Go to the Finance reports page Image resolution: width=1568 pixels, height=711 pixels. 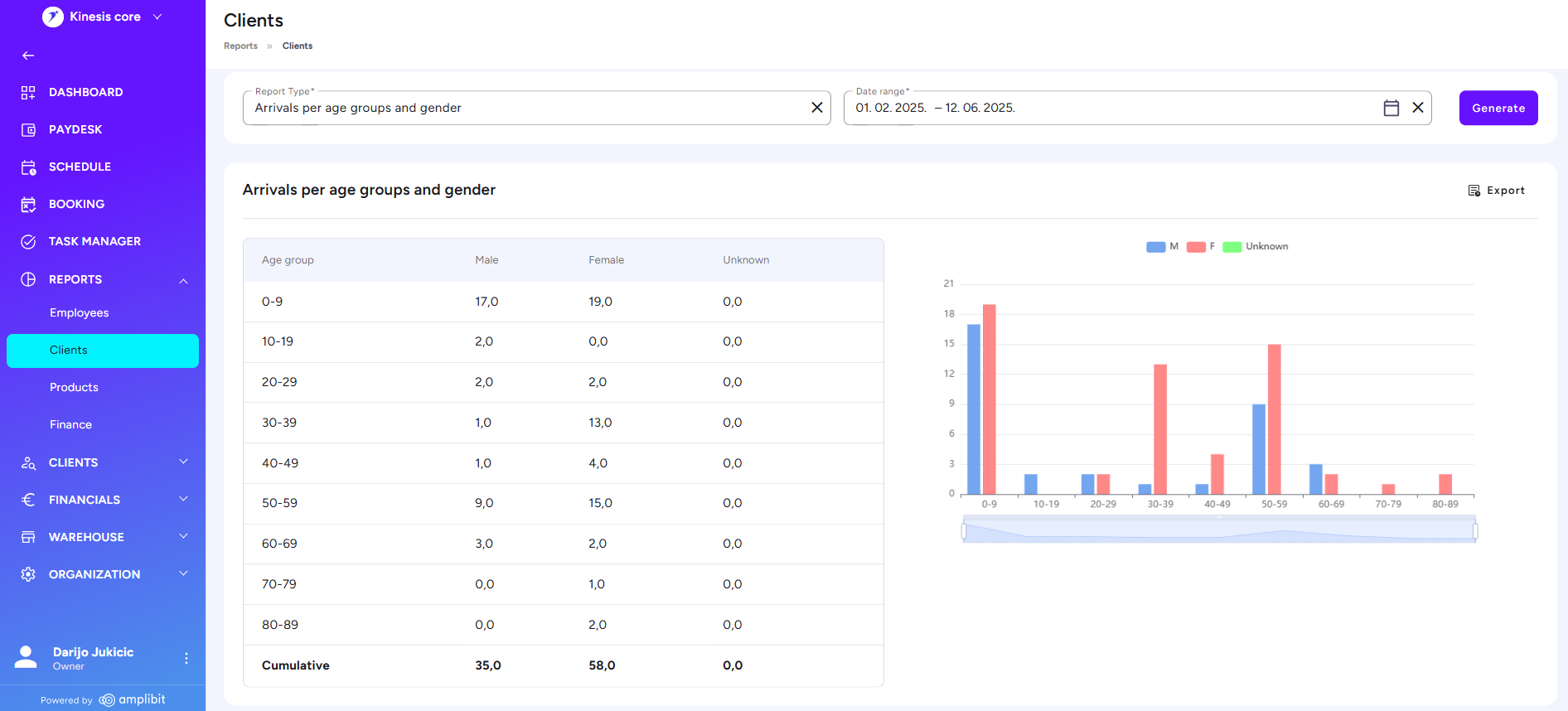[70, 424]
